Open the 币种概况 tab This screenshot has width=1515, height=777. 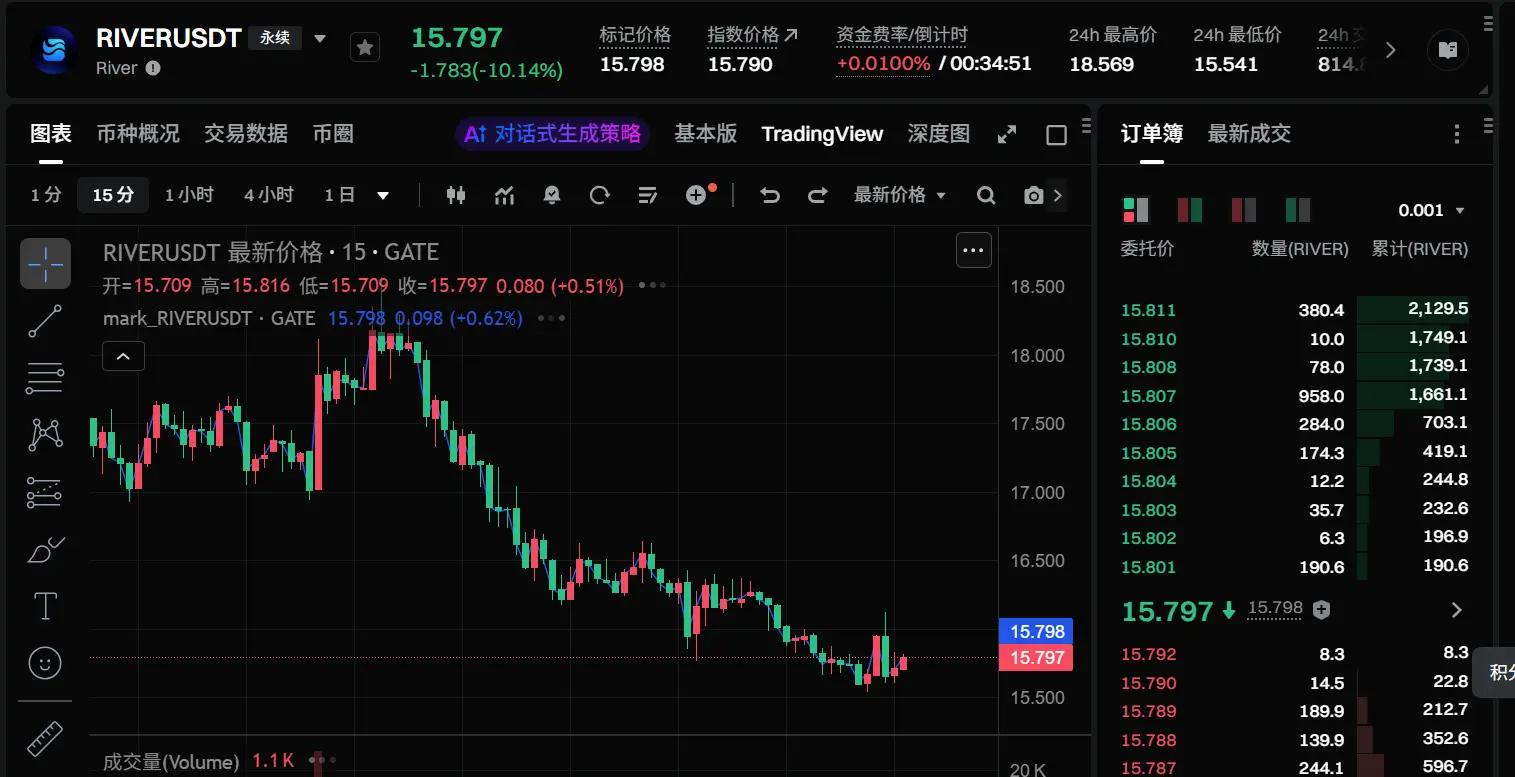tap(138, 134)
